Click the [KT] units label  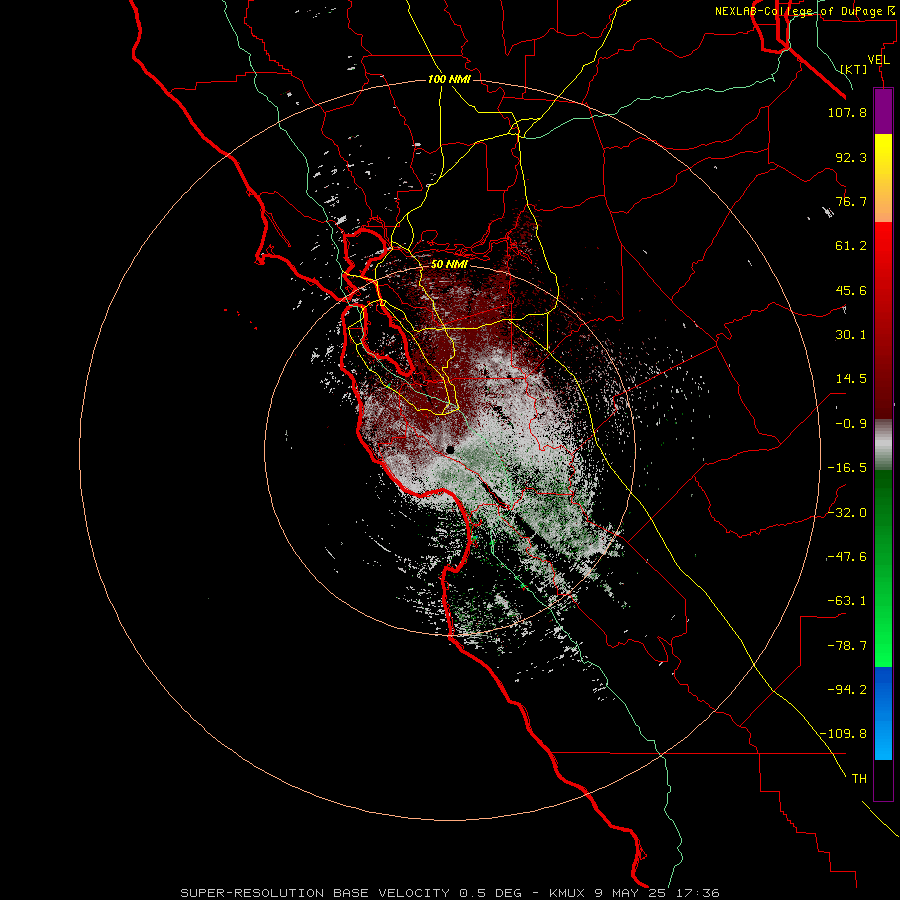(854, 69)
